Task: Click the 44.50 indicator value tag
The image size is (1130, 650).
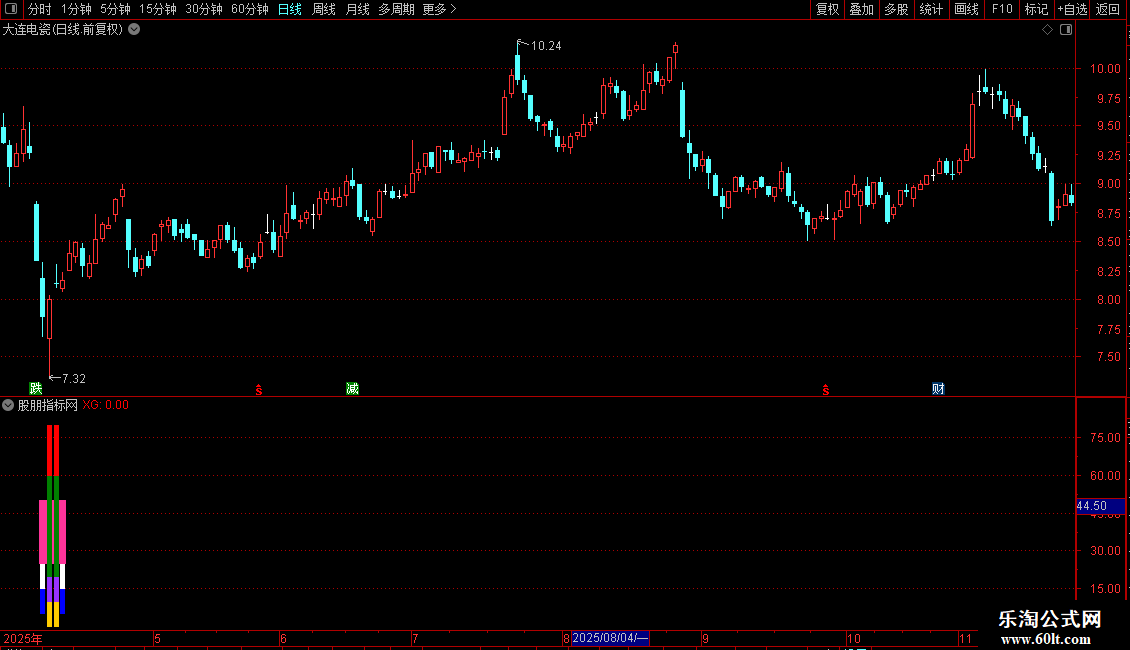Action: tap(1100, 506)
